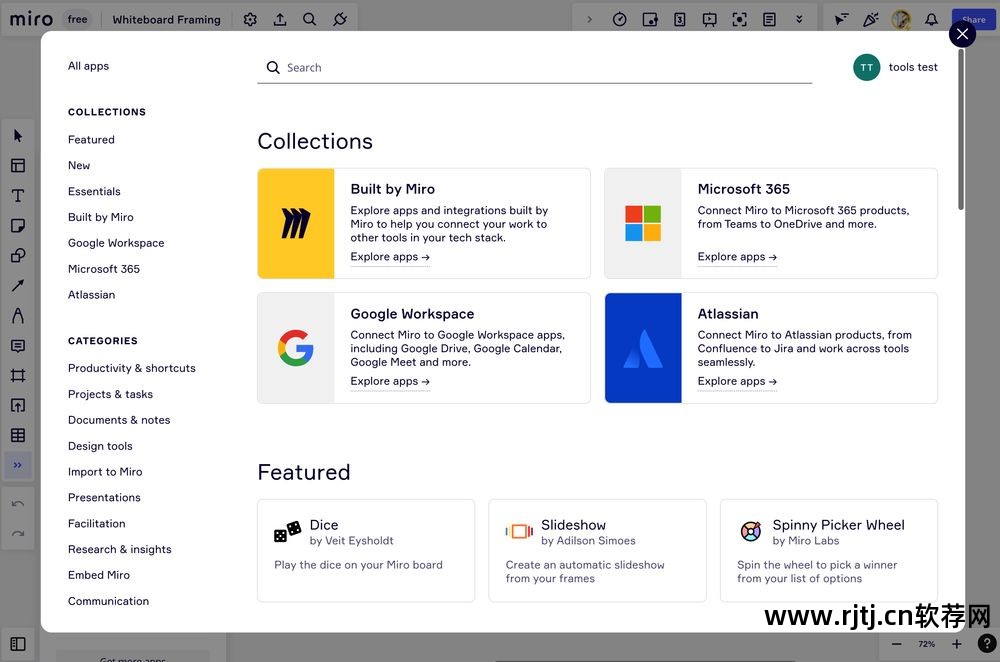1000x662 pixels.
Task: Toggle collaborators' cursors icon
Action: pos(841,20)
